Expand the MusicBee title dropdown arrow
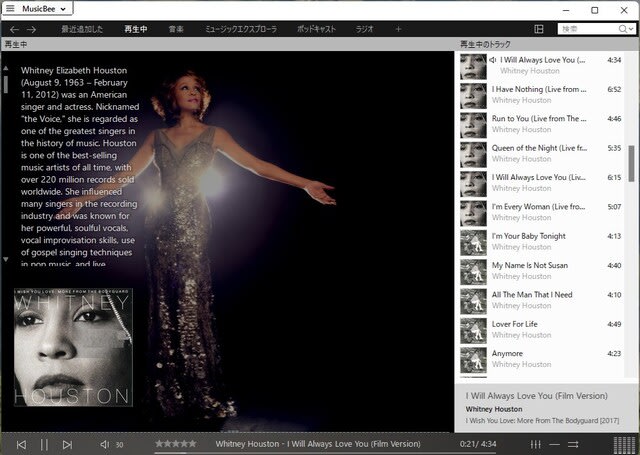640x455 pixels. tap(63, 9)
